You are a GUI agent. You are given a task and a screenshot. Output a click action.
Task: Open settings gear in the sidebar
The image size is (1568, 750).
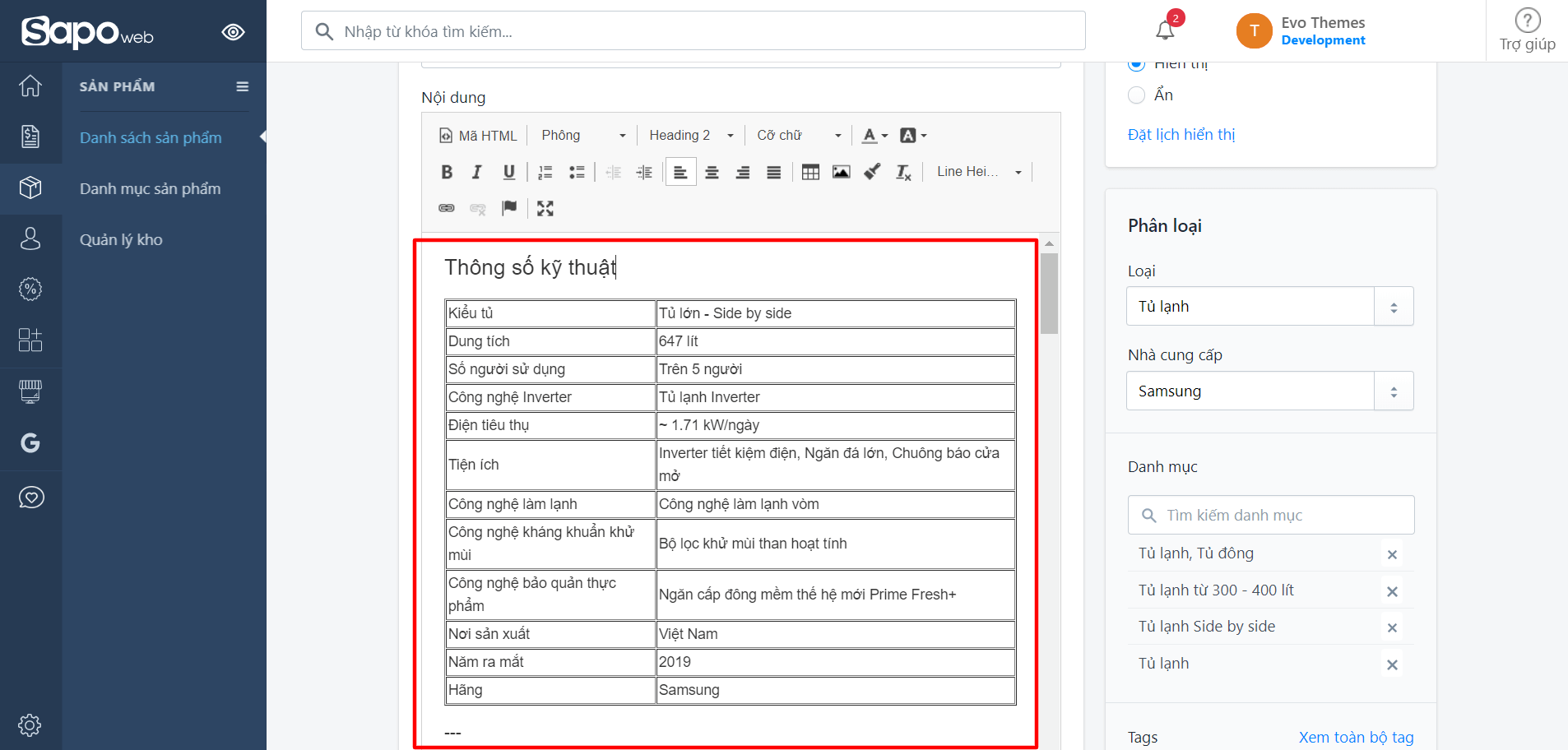point(30,725)
